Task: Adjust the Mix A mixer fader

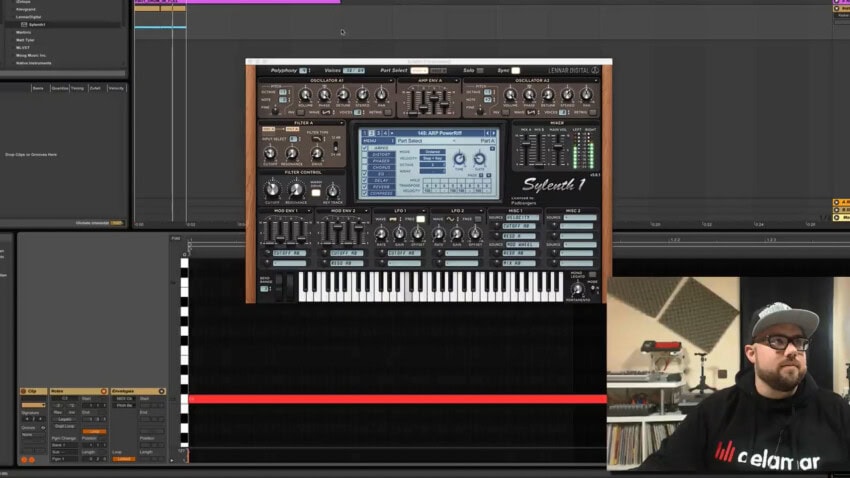Action: (x=526, y=144)
